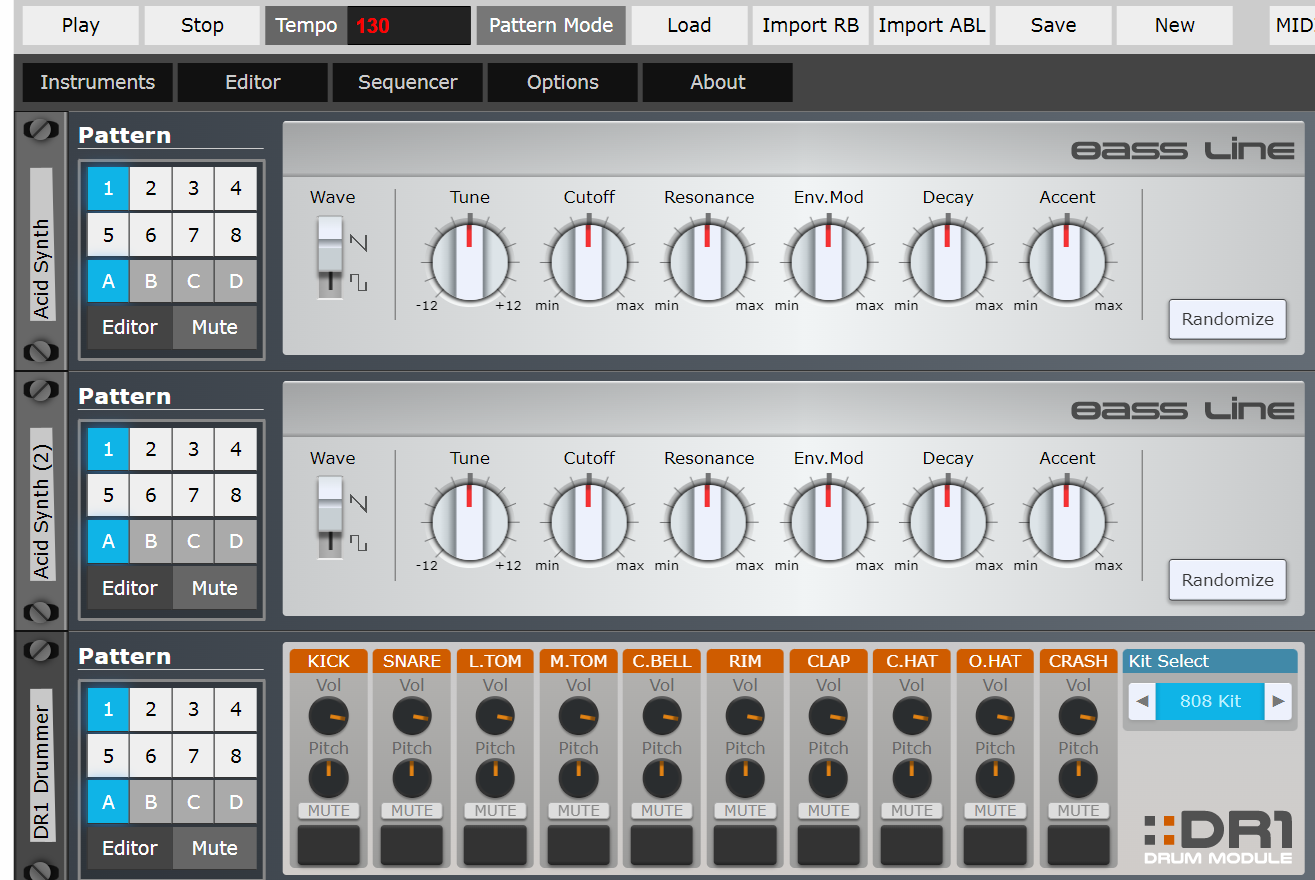Select pattern 7 on the first Acid Synth
1315x880 pixels.
pyautogui.click(x=193, y=236)
